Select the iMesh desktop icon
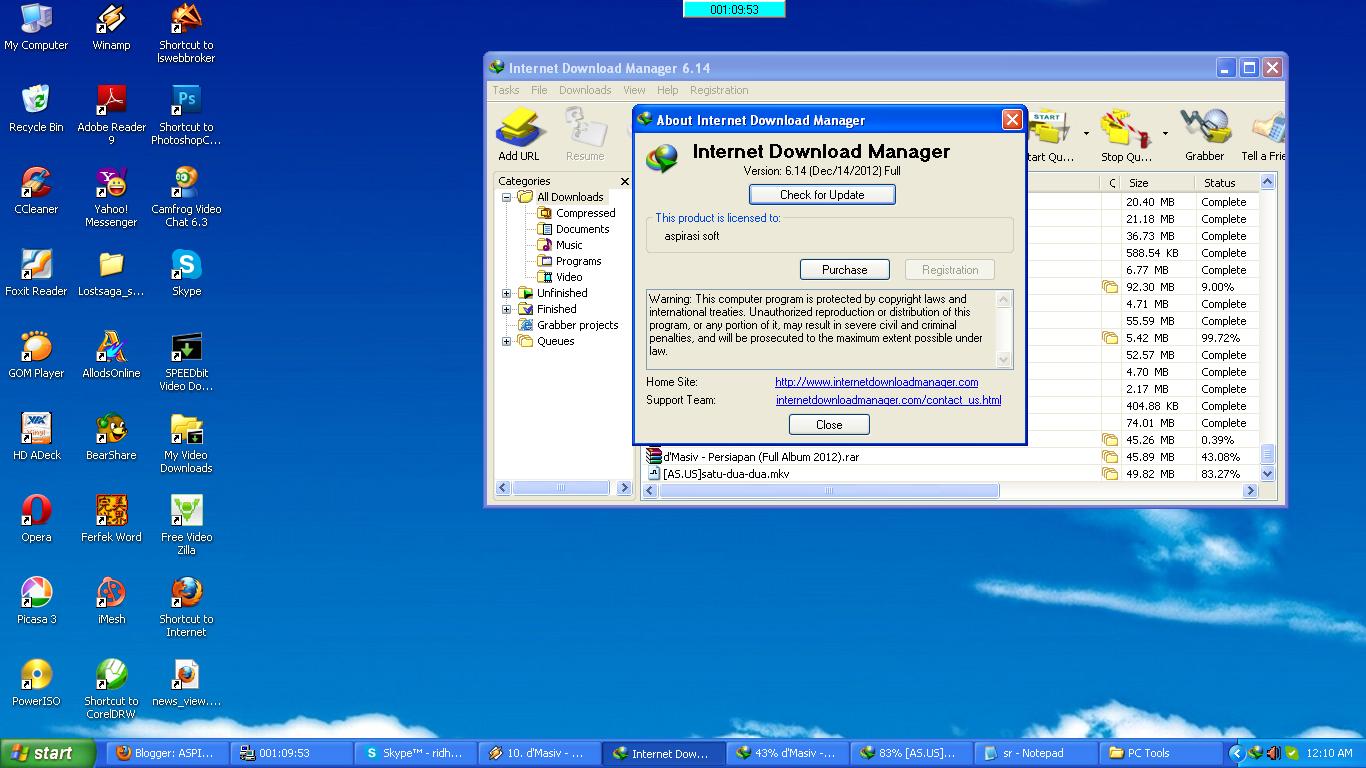The width and height of the screenshot is (1366, 768). point(111,602)
